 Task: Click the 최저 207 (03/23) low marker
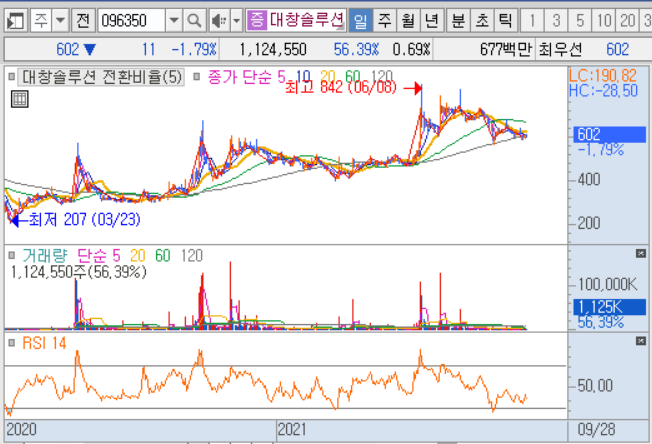pos(85,220)
